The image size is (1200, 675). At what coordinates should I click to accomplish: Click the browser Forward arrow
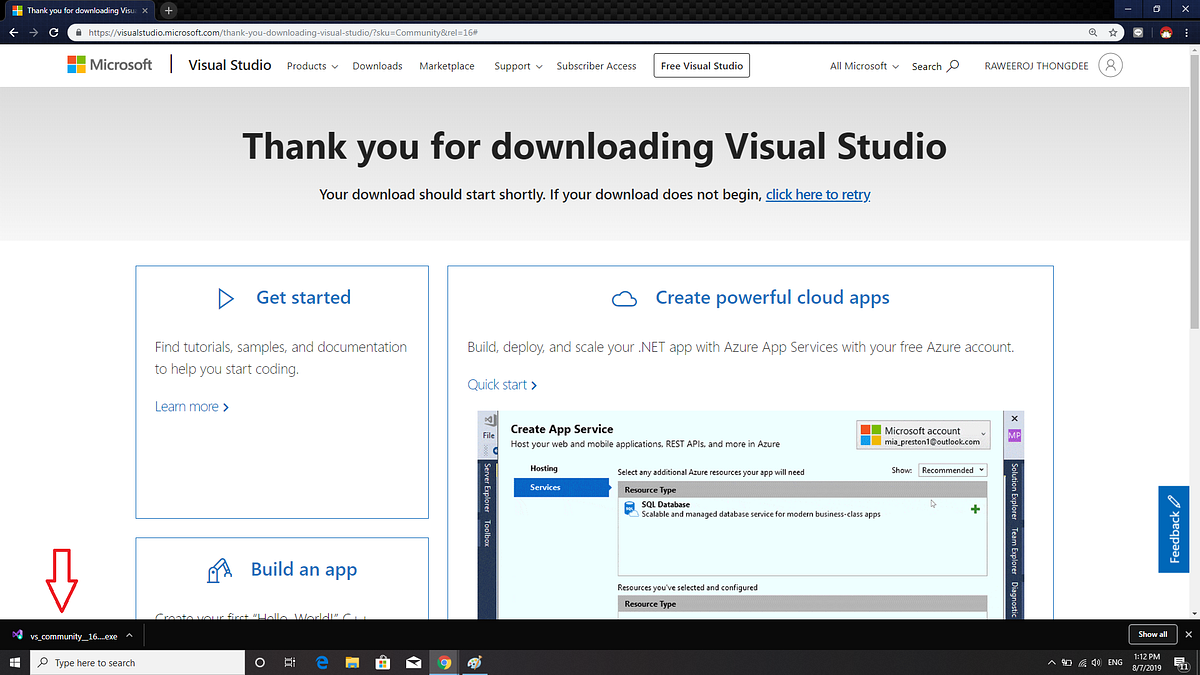[35, 32]
